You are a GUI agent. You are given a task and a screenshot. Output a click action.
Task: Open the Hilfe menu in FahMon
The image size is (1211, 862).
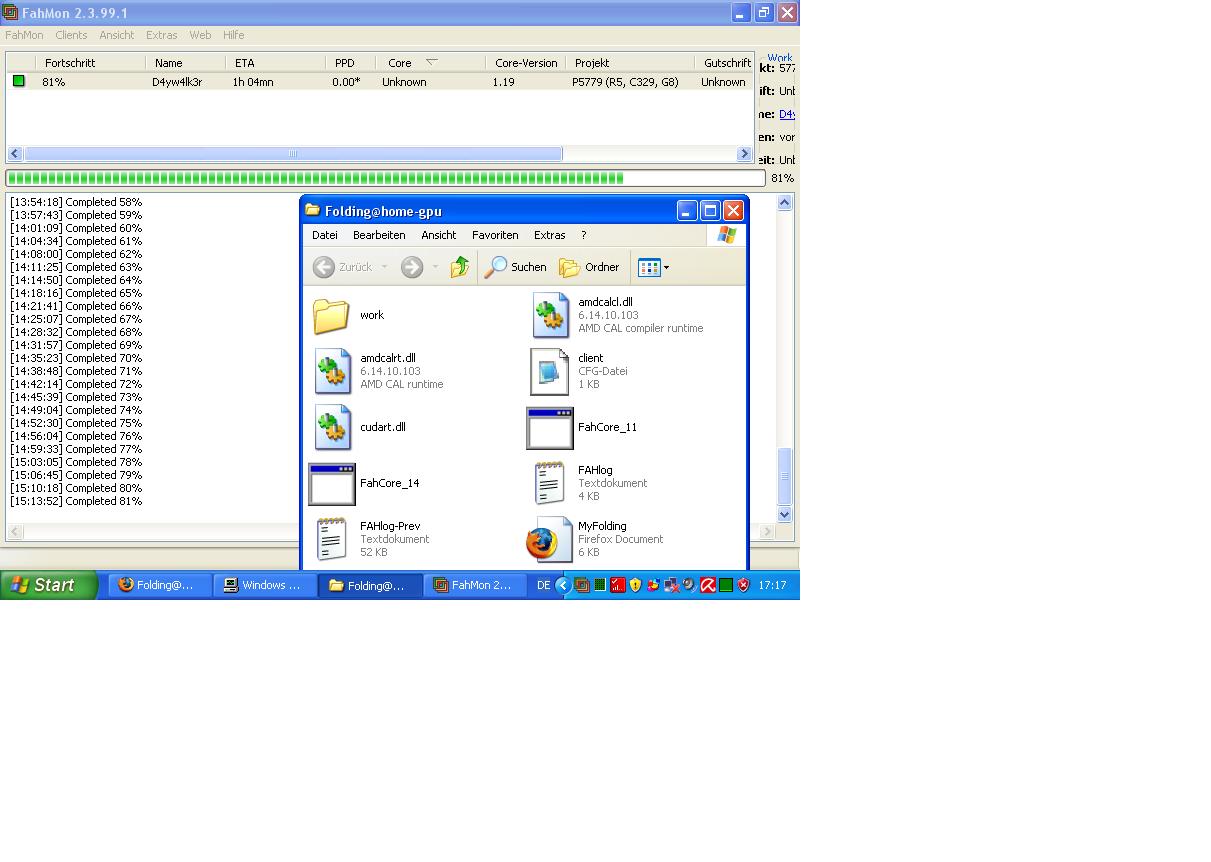point(233,35)
